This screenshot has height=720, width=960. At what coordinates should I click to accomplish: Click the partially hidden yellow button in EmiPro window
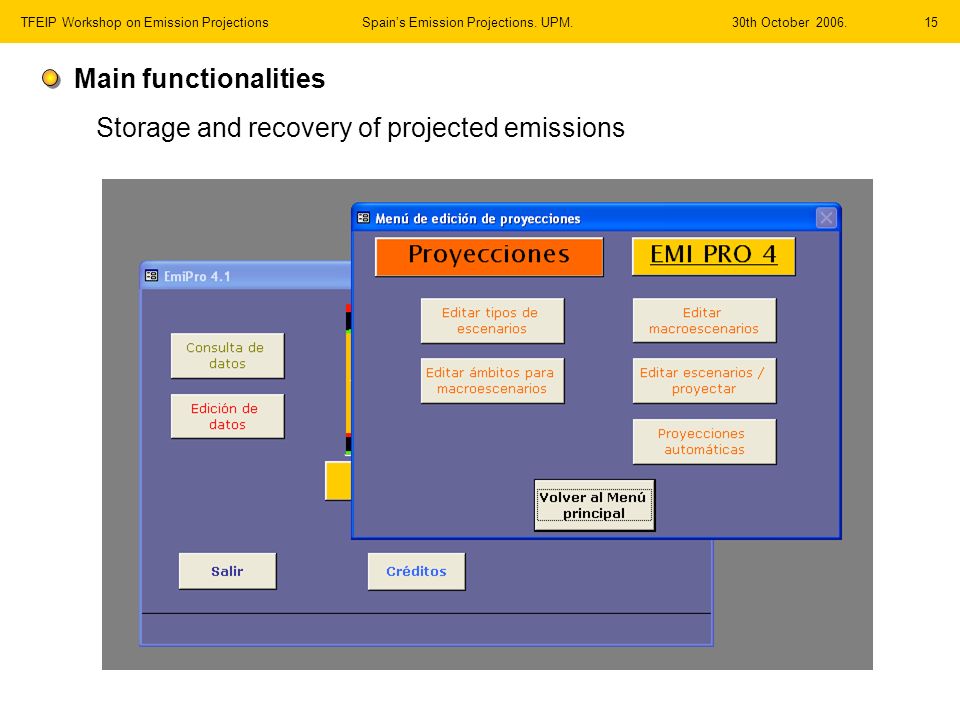338,481
